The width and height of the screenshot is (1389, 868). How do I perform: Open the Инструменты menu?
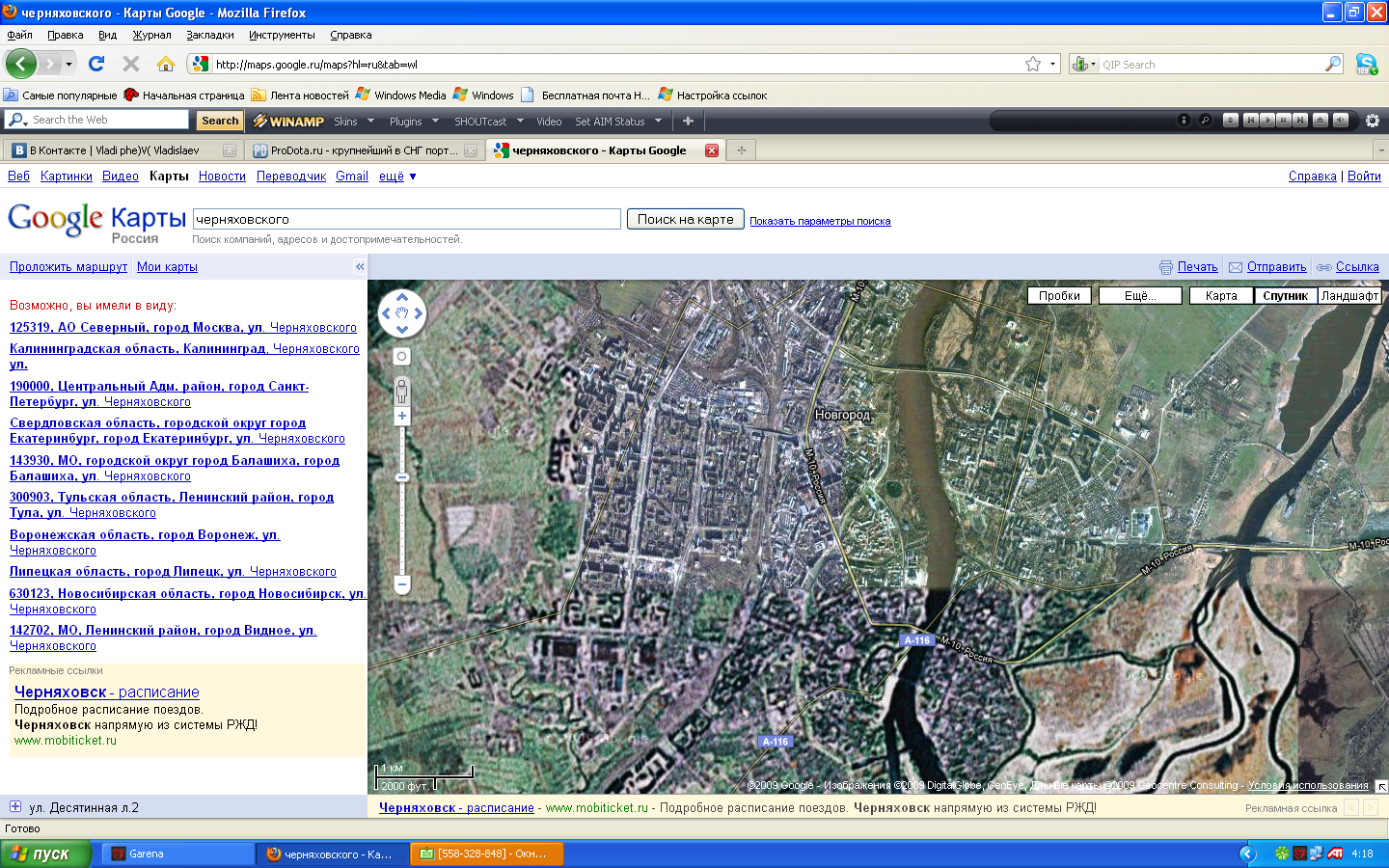click(282, 35)
